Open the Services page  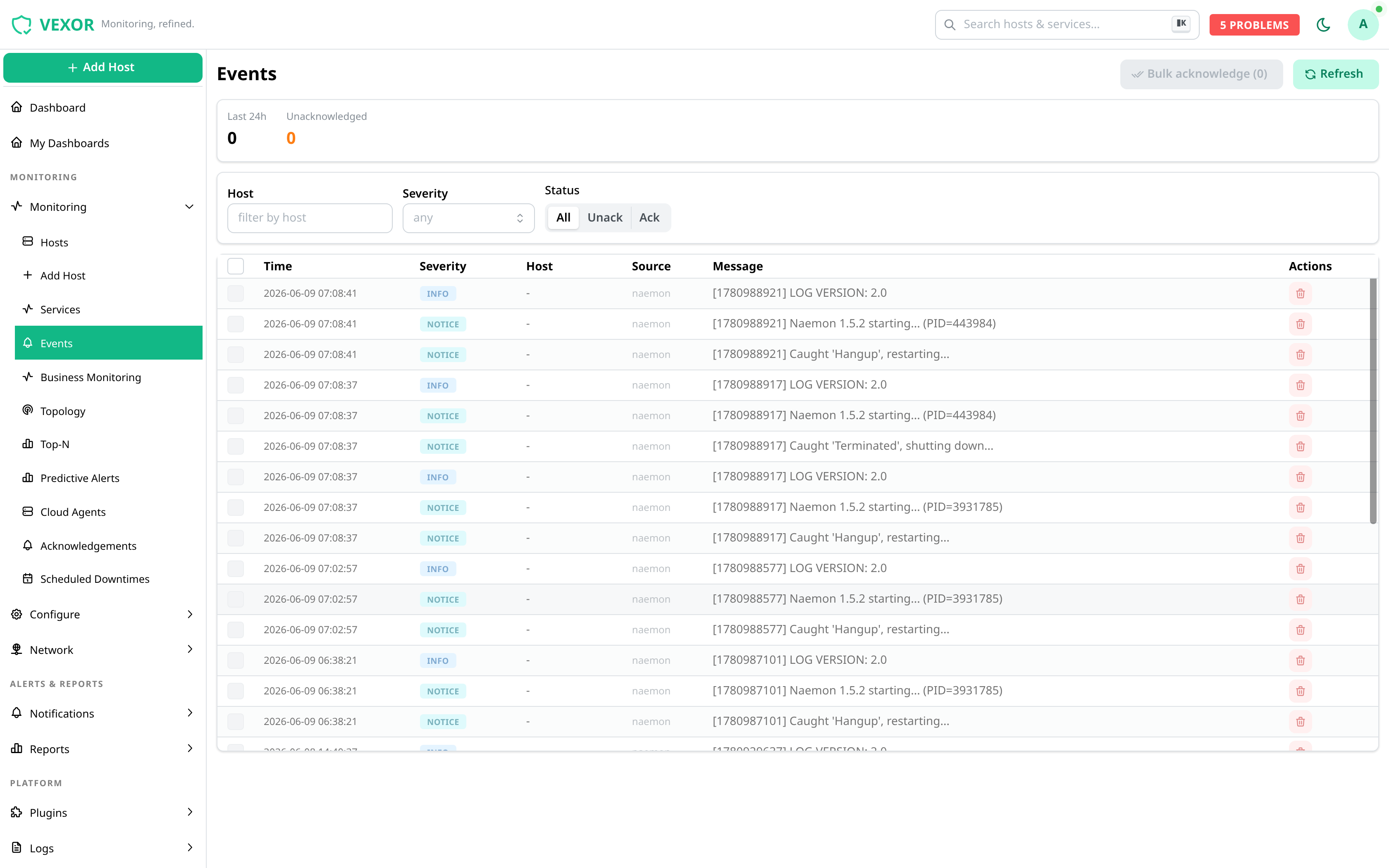108,310
